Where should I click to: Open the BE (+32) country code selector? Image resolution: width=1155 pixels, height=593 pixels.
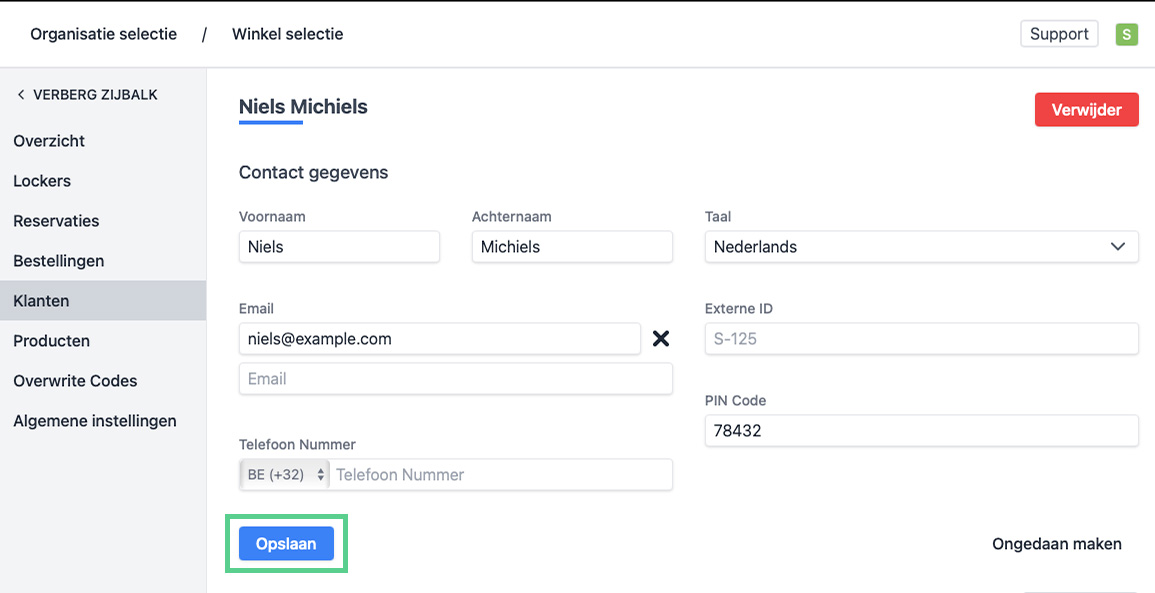286,475
